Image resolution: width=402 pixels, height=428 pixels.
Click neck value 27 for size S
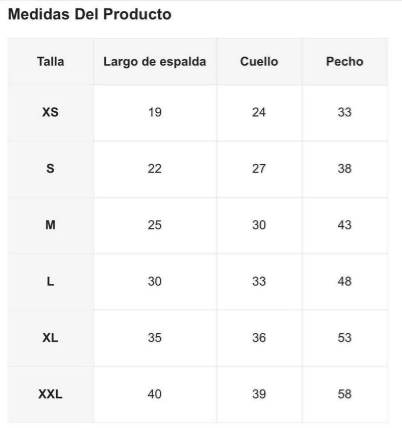point(259,169)
